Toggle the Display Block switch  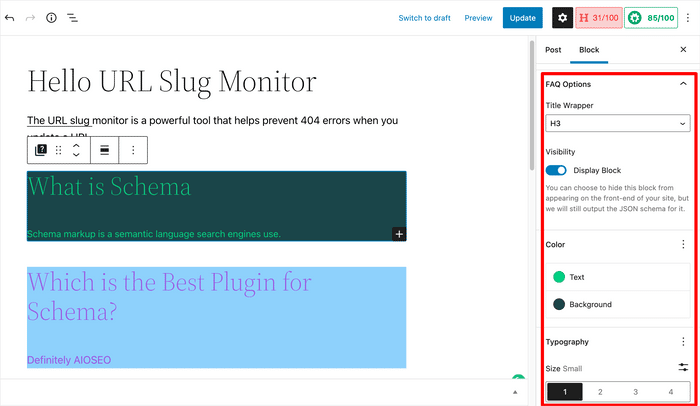(x=556, y=170)
